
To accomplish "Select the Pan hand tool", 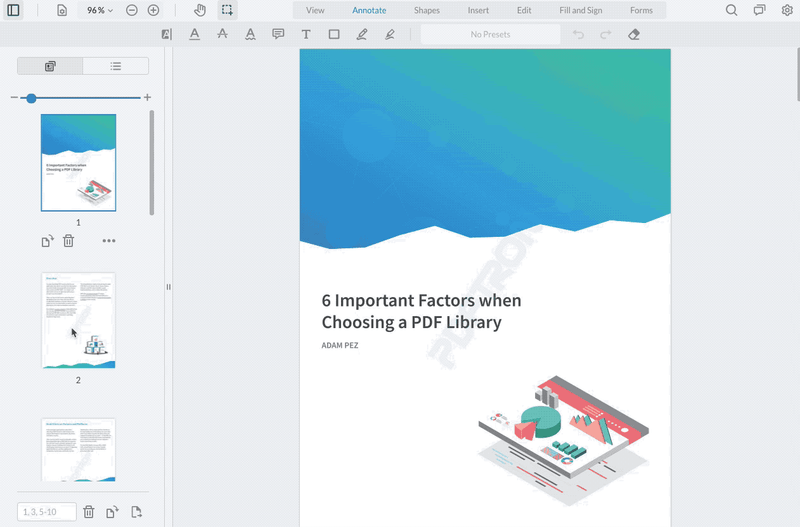I will 200,10.
